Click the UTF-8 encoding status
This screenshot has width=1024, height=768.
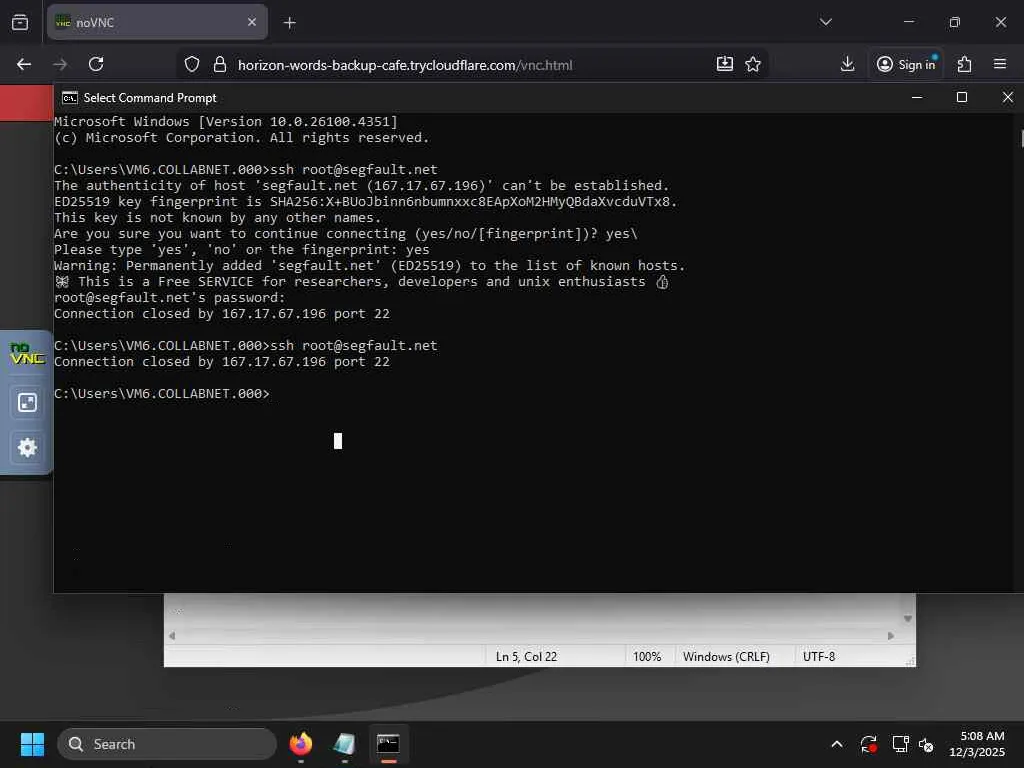tap(819, 656)
